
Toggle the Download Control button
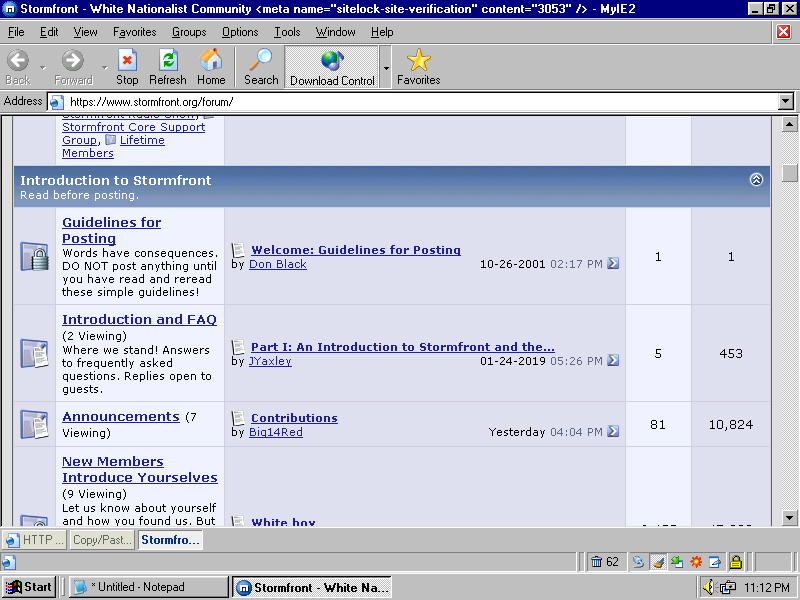pos(332,67)
